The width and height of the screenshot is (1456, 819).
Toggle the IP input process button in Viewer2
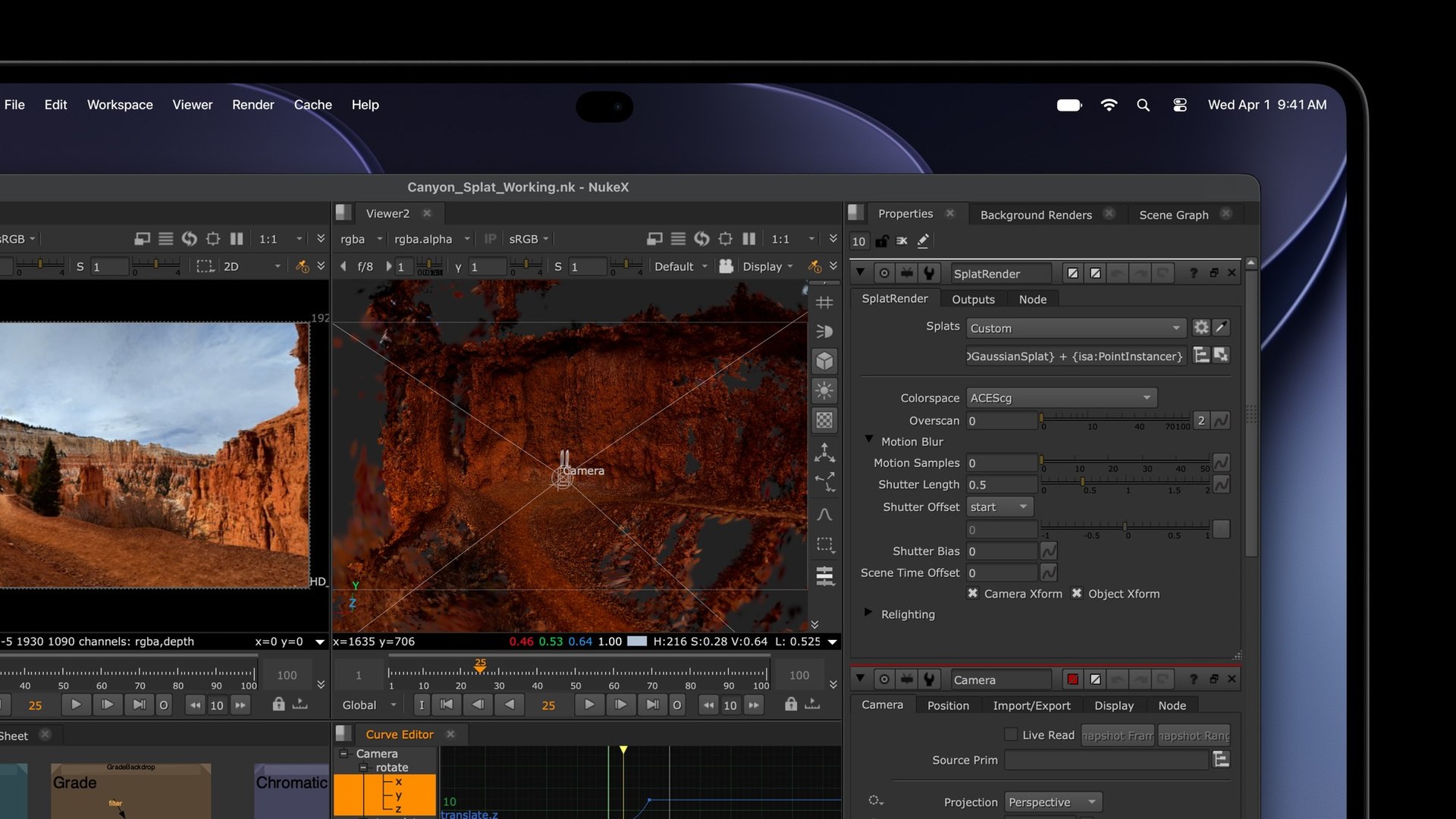tap(490, 239)
